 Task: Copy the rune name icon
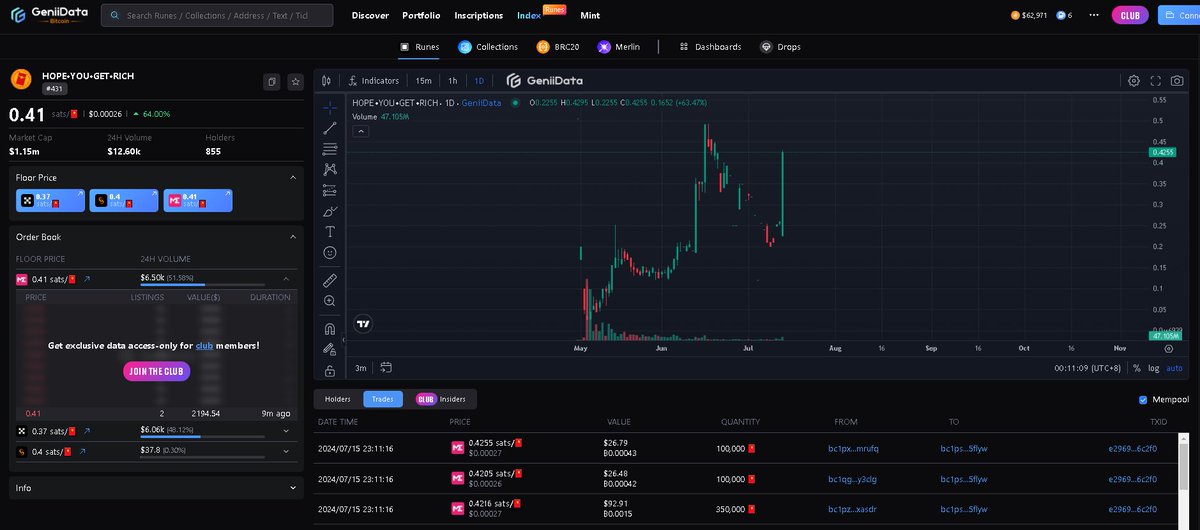[x=271, y=82]
